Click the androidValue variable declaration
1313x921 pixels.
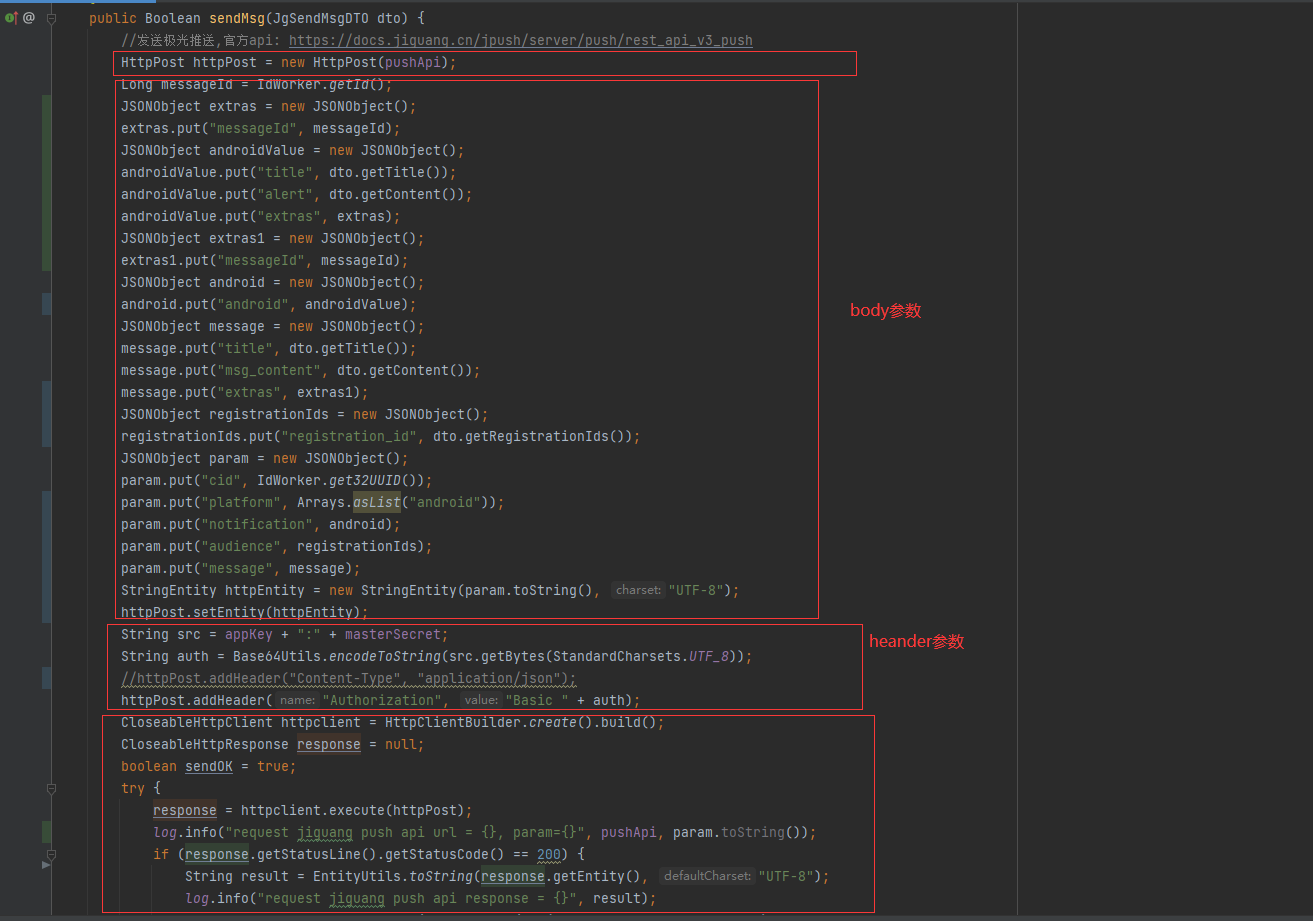pyautogui.click(x=257, y=150)
